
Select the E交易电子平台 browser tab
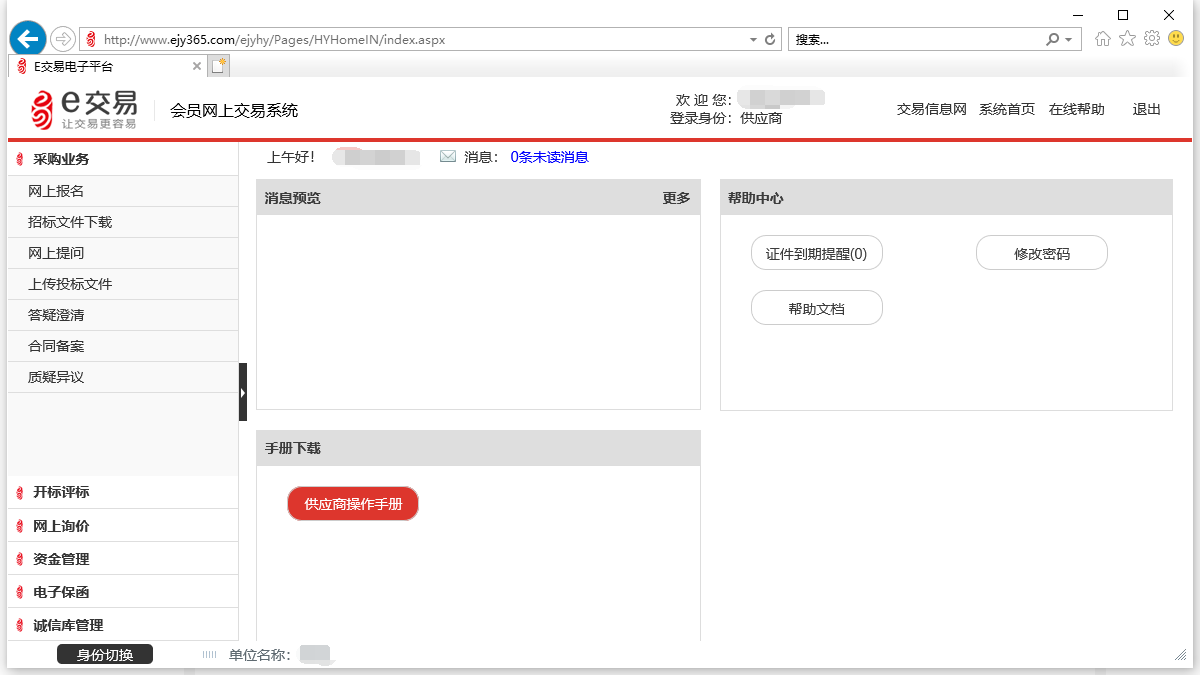coord(108,67)
